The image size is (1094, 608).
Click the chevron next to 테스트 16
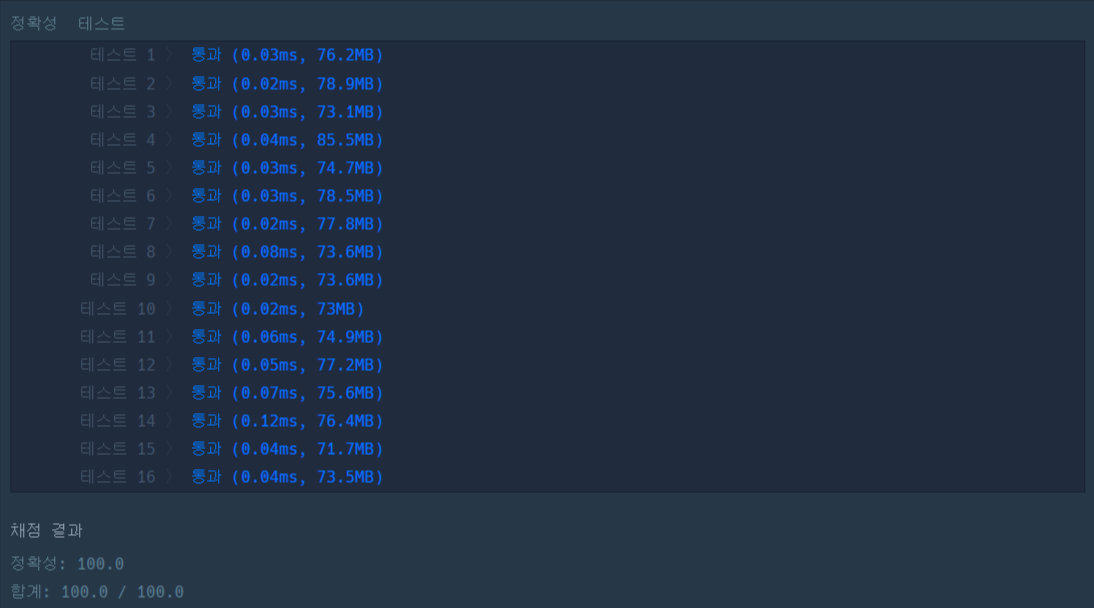point(170,477)
